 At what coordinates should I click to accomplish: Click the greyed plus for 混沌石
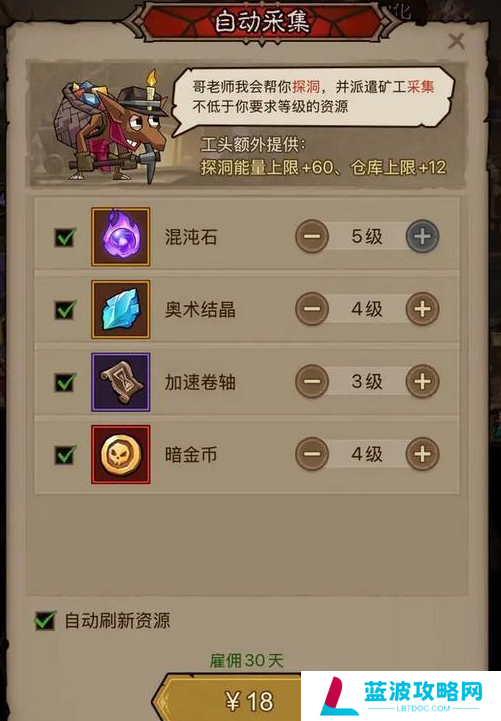pos(422,236)
